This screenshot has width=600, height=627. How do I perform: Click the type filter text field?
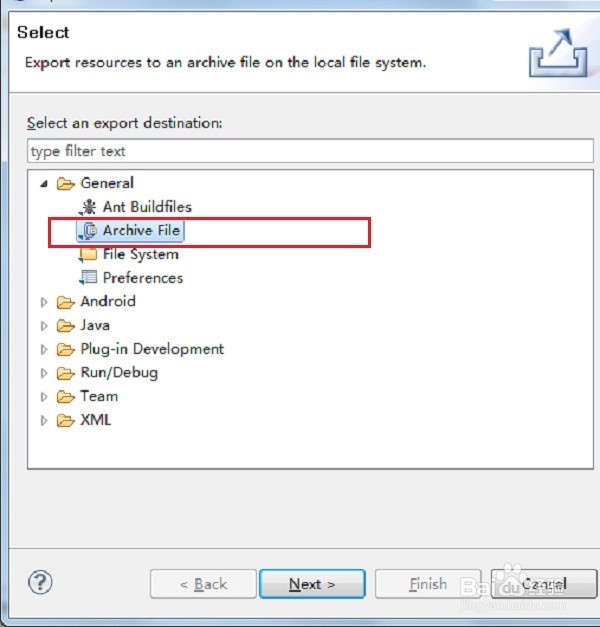[310, 152]
